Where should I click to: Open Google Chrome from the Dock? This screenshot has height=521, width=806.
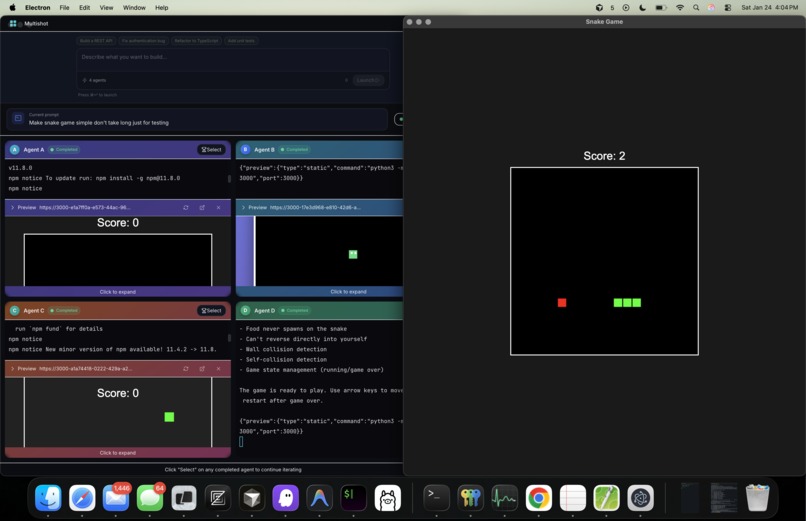(x=539, y=498)
